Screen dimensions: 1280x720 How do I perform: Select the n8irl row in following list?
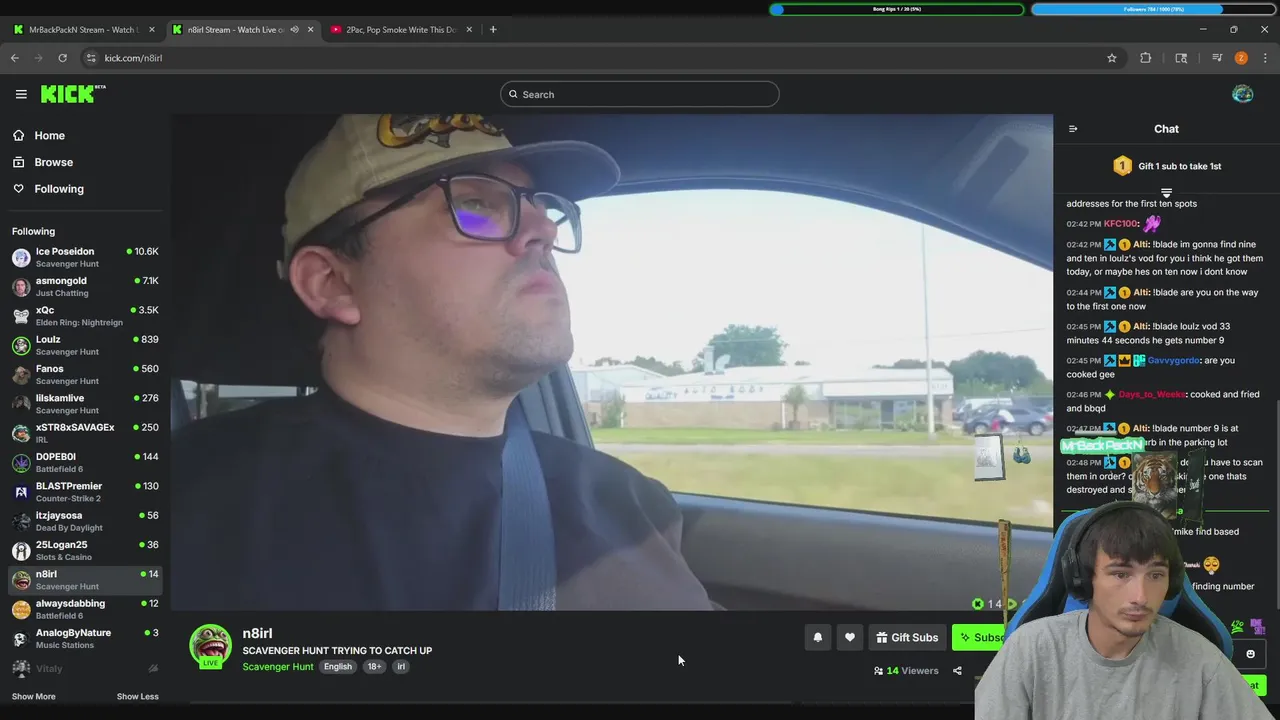coord(85,580)
